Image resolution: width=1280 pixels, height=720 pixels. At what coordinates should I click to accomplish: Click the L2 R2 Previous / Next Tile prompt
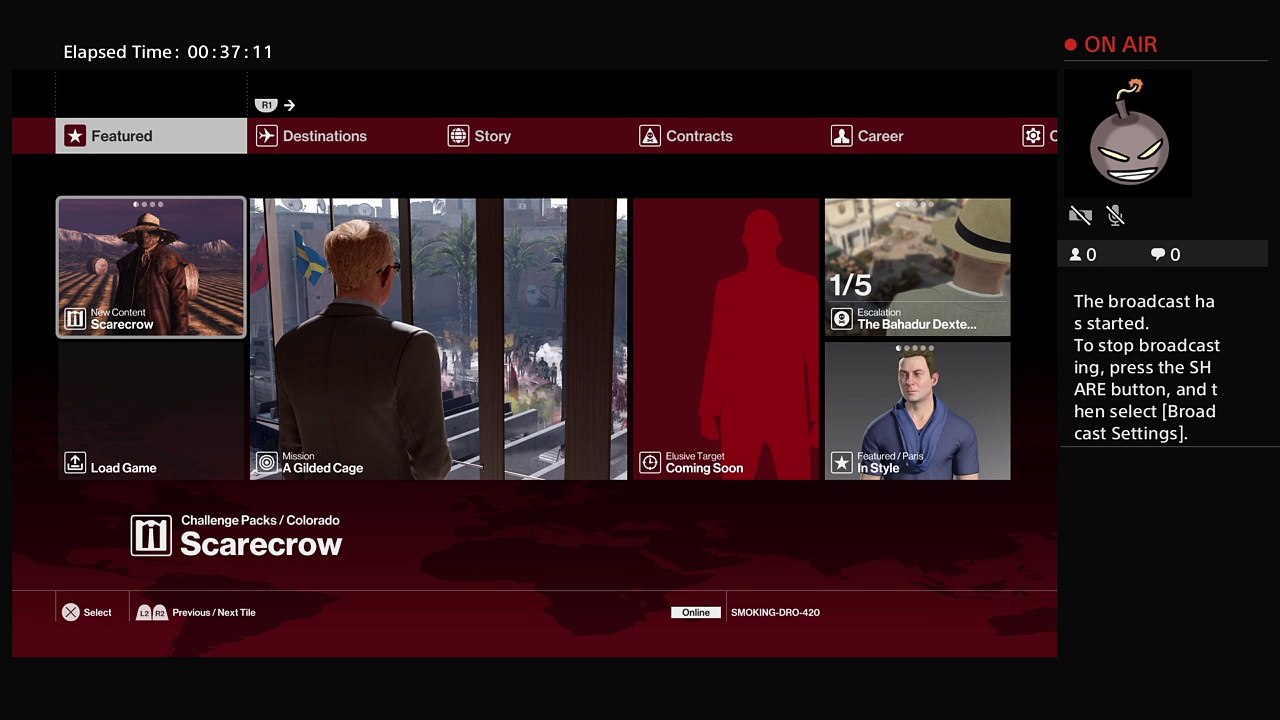(x=196, y=612)
